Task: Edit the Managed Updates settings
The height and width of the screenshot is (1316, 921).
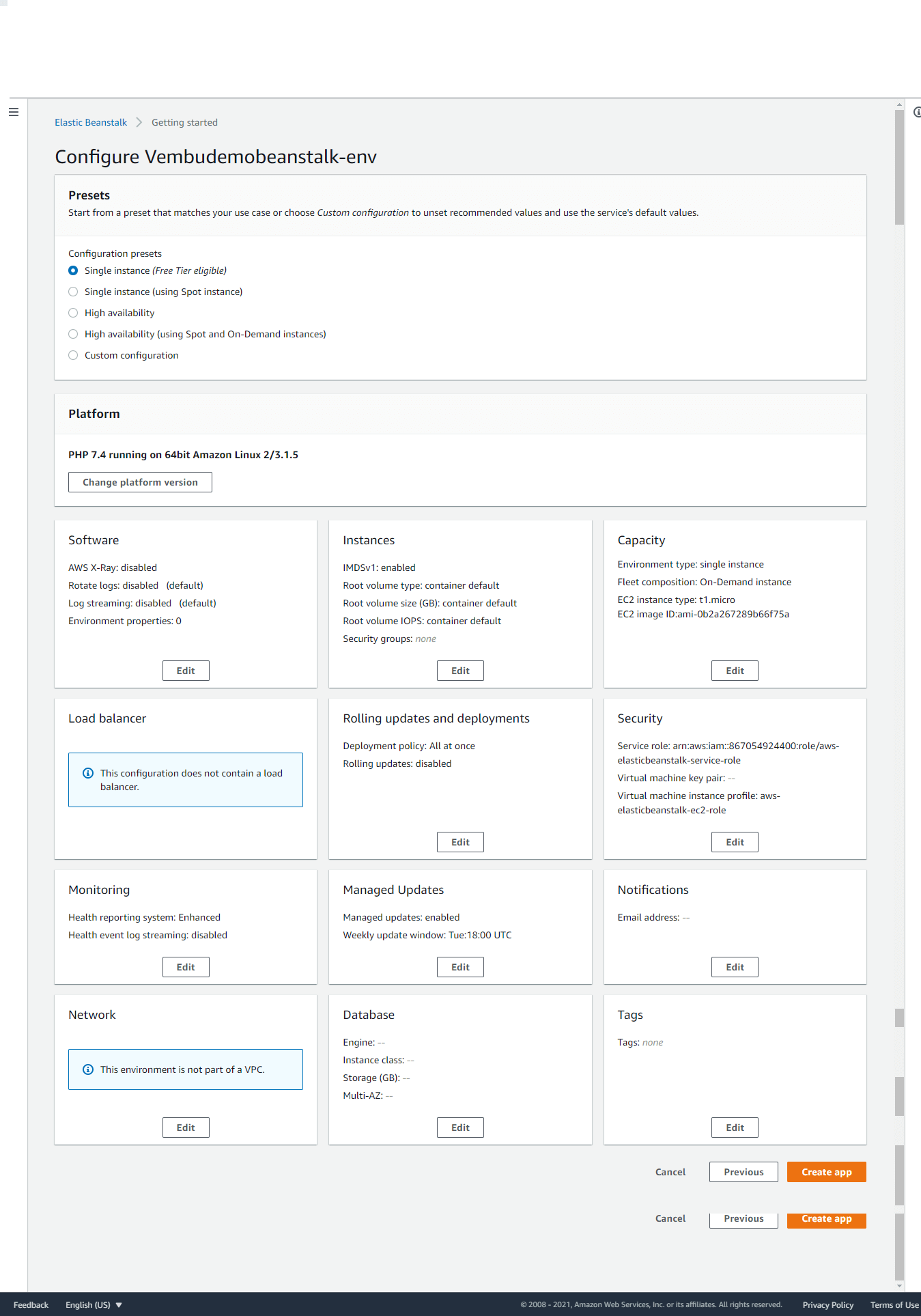Action: pyautogui.click(x=460, y=967)
